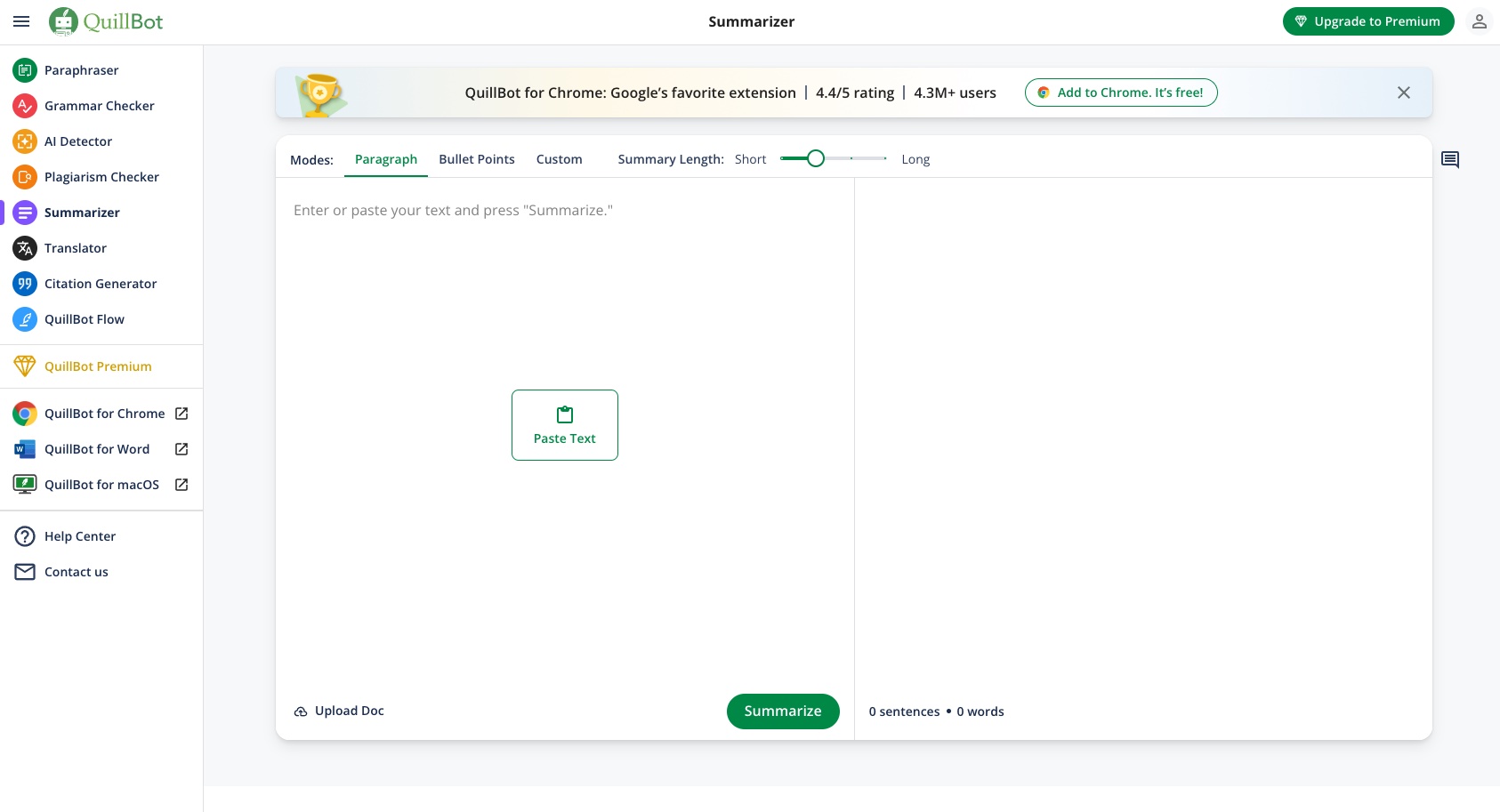Click Add to Chrome. It's free!
The height and width of the screenshot is (812, 1500).
click(x=1121, y=92)
